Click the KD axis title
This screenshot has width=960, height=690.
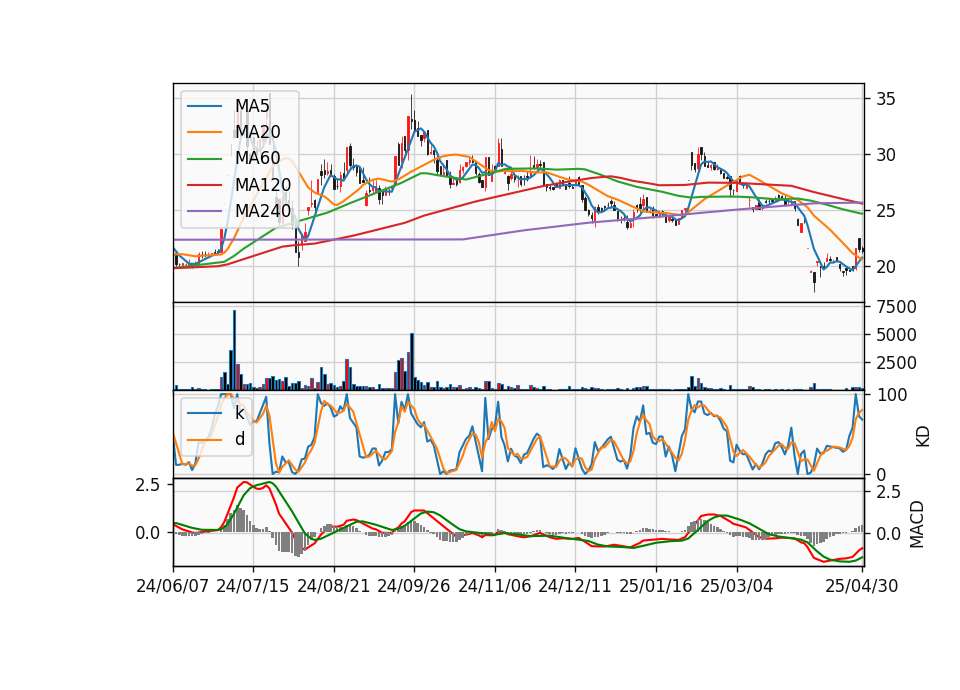(x=923, y=436)
